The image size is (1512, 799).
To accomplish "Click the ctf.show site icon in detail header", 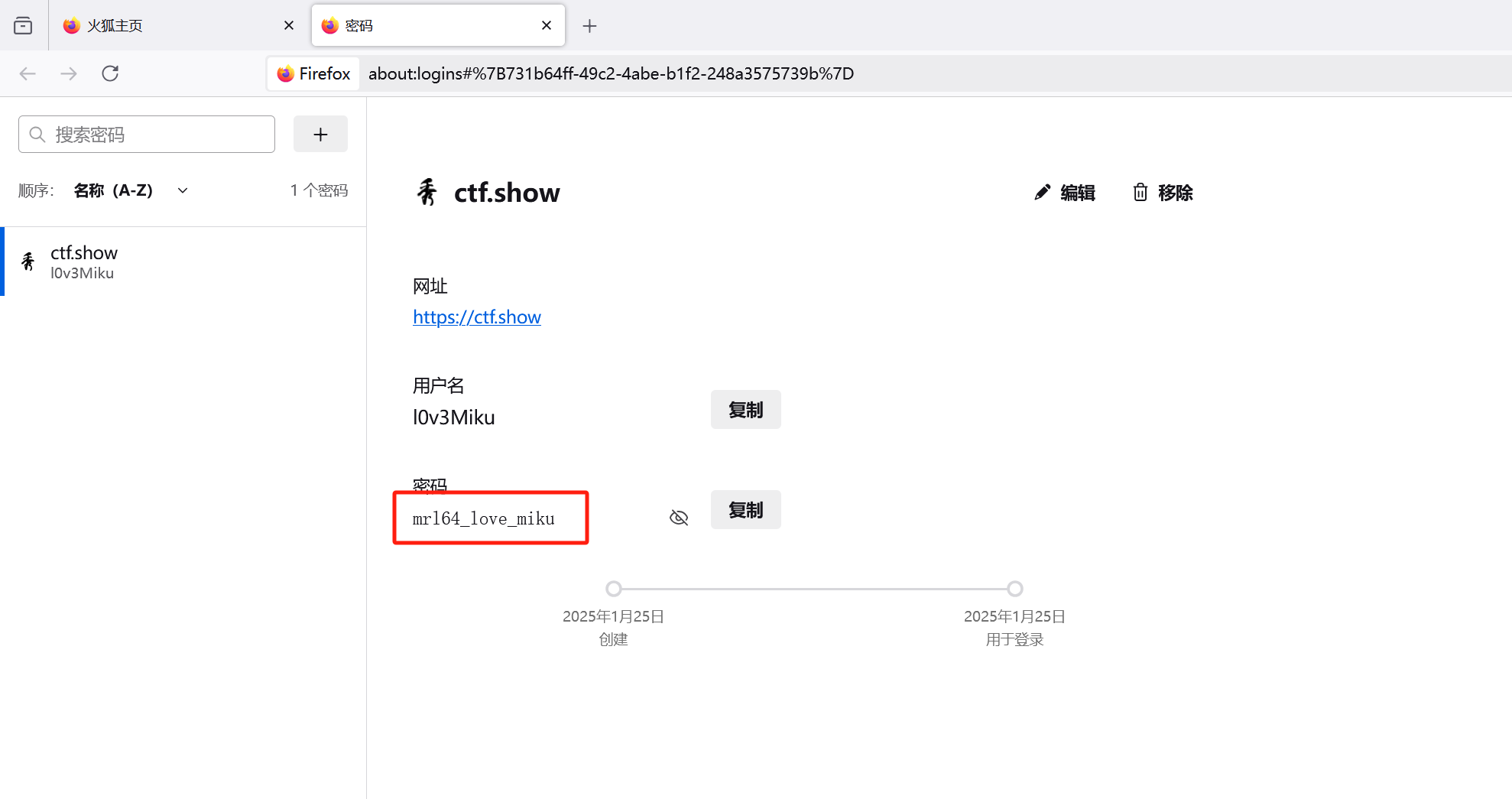I will (427, 192).
